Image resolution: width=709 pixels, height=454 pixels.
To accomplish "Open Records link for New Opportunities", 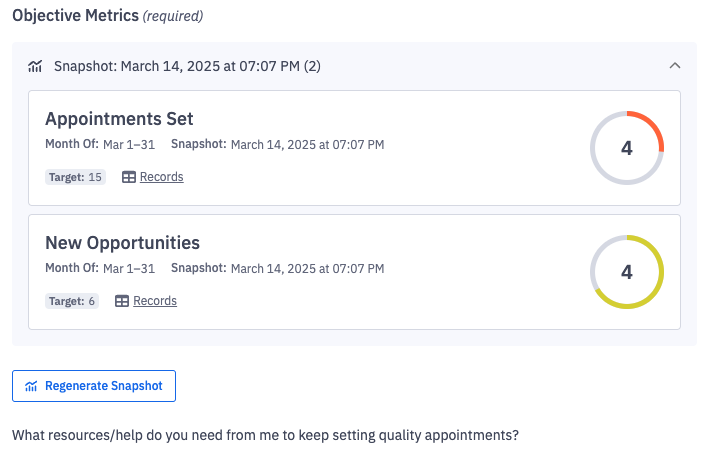I will point(155,301).
